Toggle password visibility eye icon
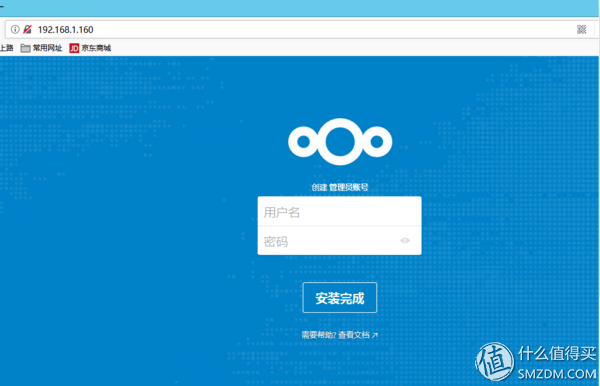 405,241
